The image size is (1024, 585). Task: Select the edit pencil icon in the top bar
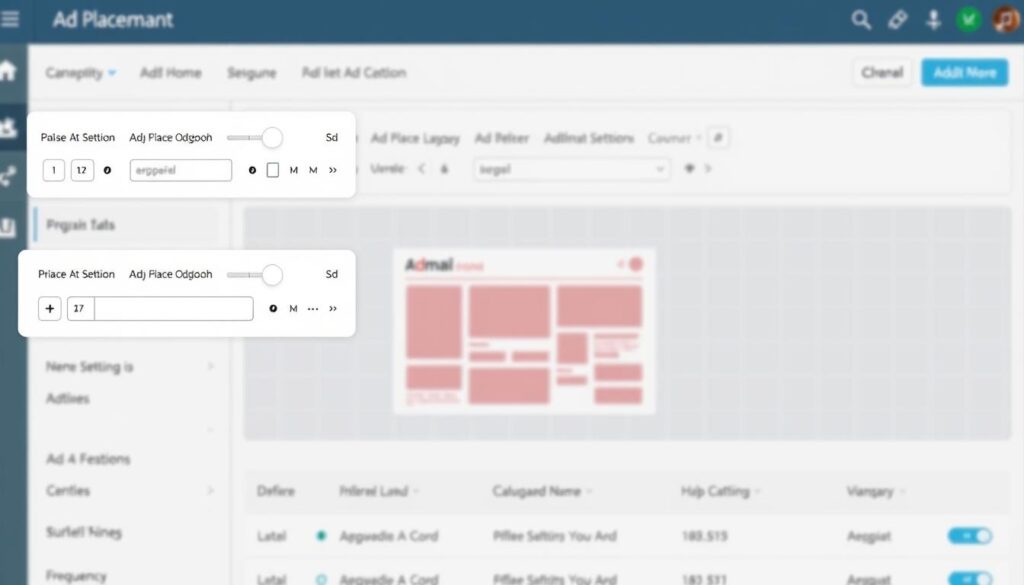895,18
